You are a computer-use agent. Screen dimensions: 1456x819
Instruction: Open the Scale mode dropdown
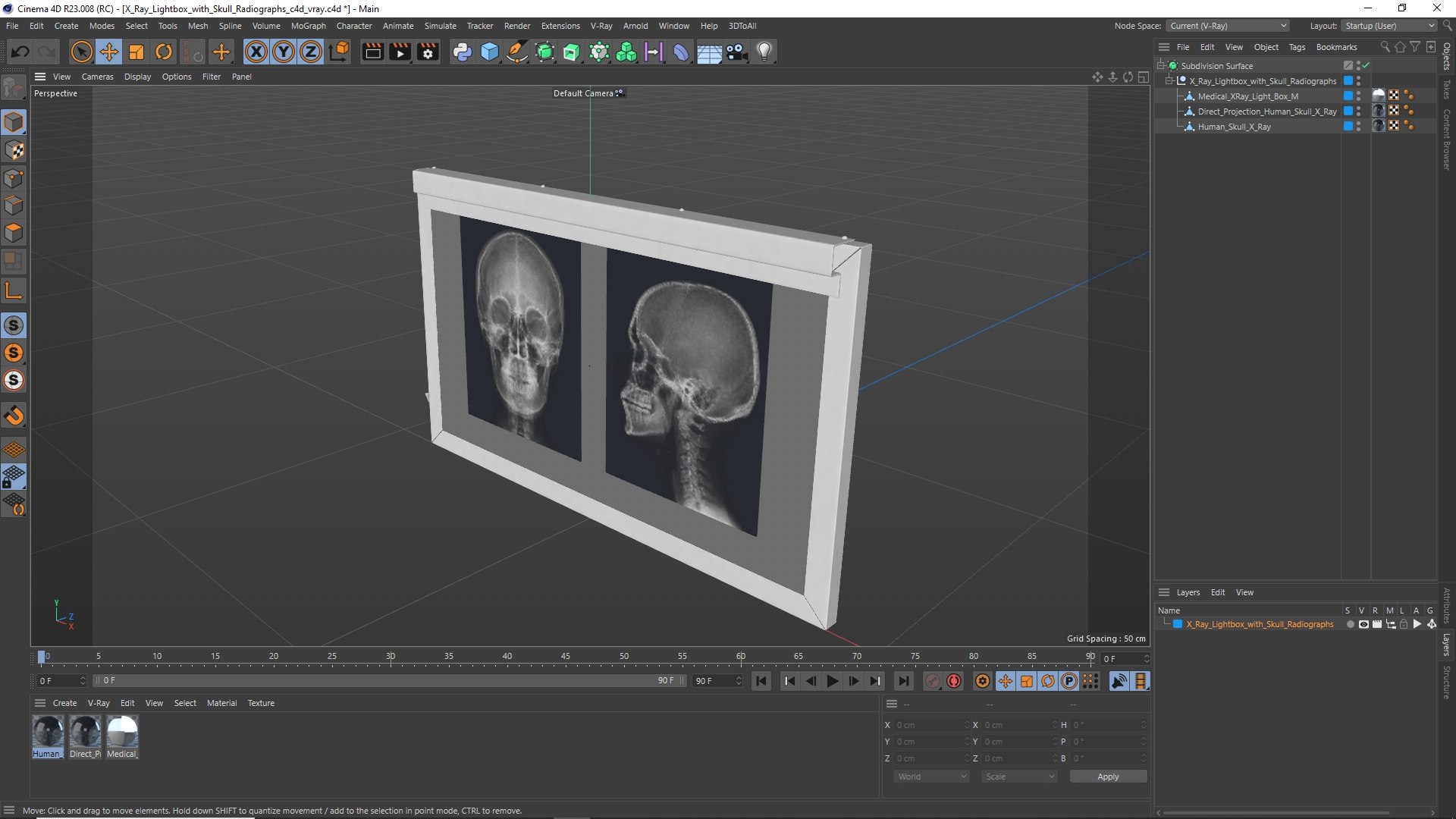coord(1019,777)
